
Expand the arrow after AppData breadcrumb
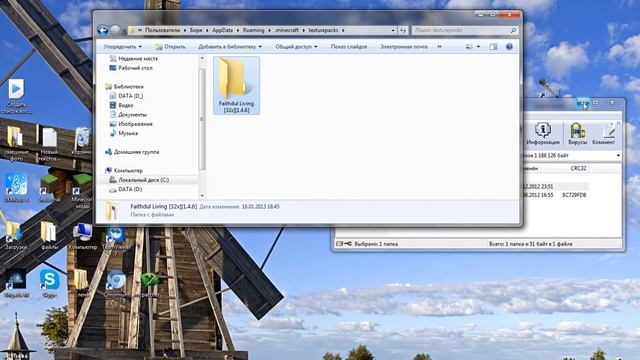tap(238, 30)
